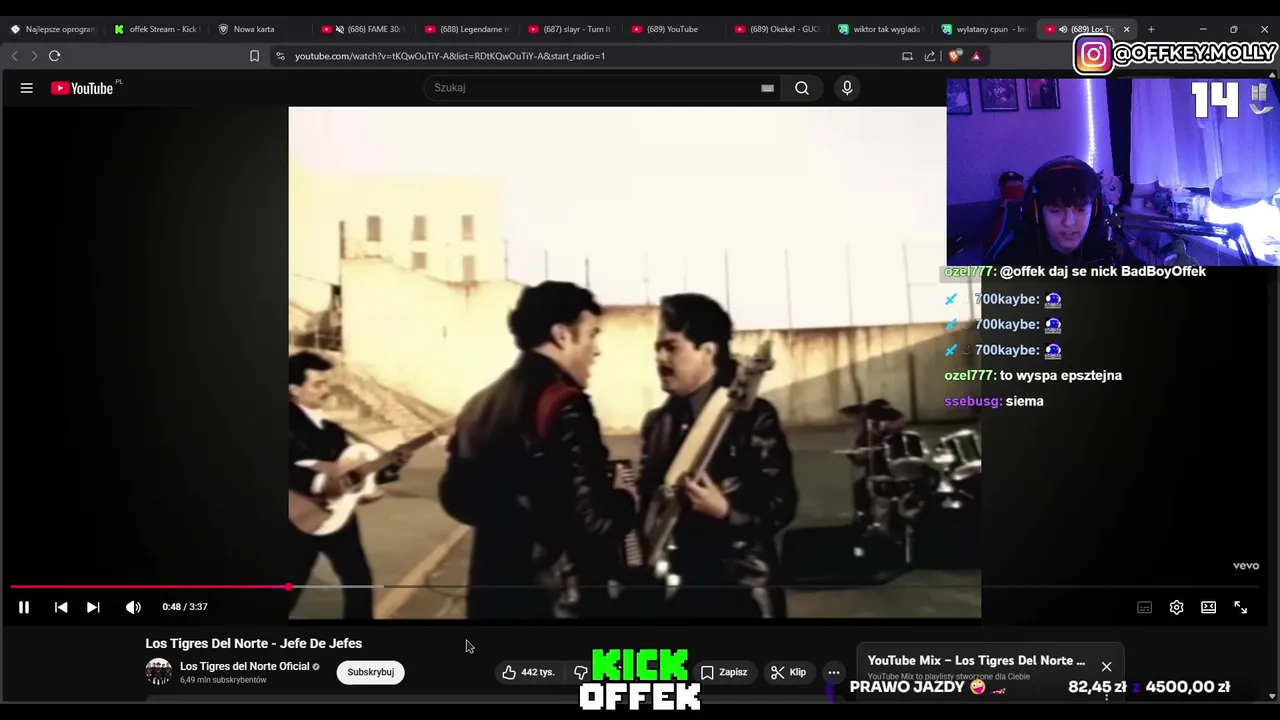
Task: Switch to (689) YouTube tab
Action: point(672,29)
